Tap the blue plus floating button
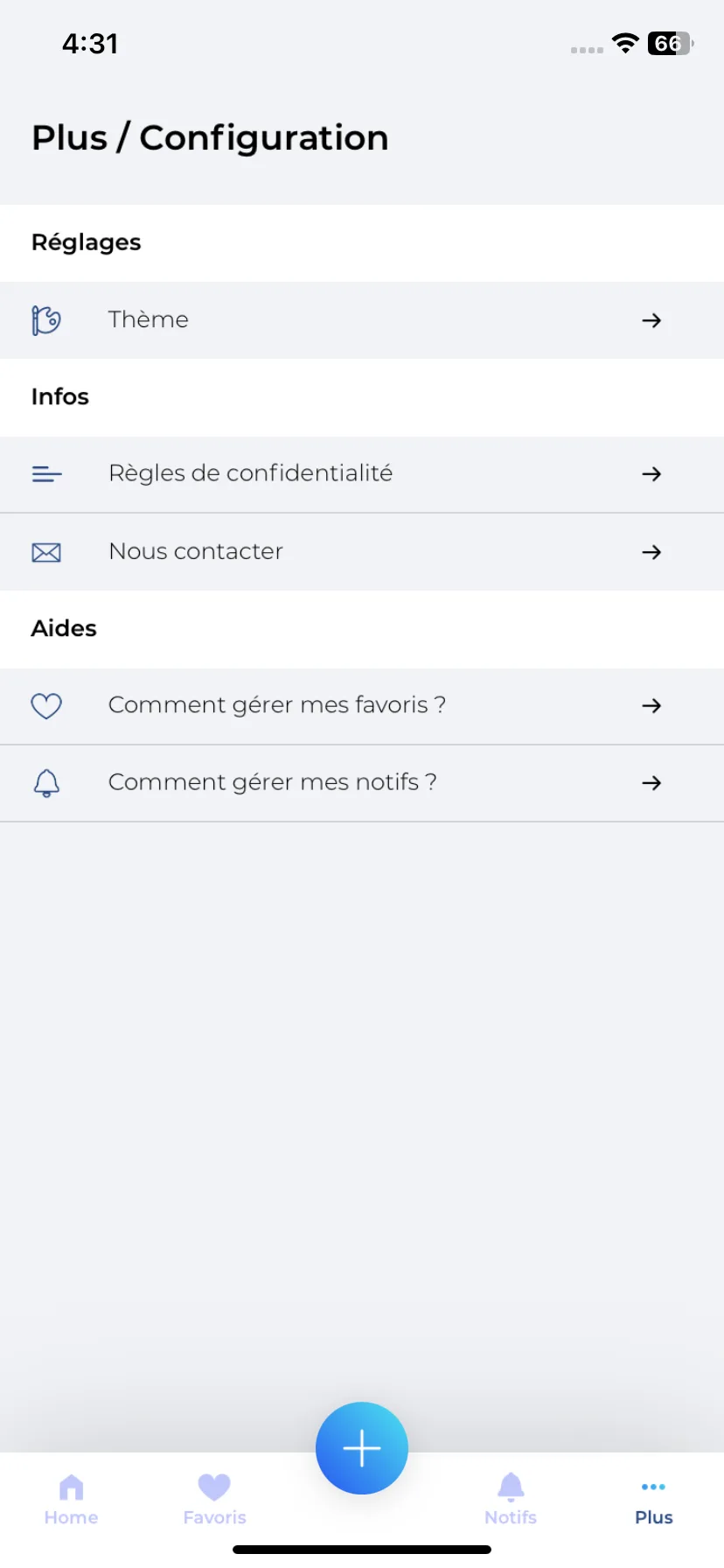Viewport: 724px width, 1568px height. [x=362, y=1448]
